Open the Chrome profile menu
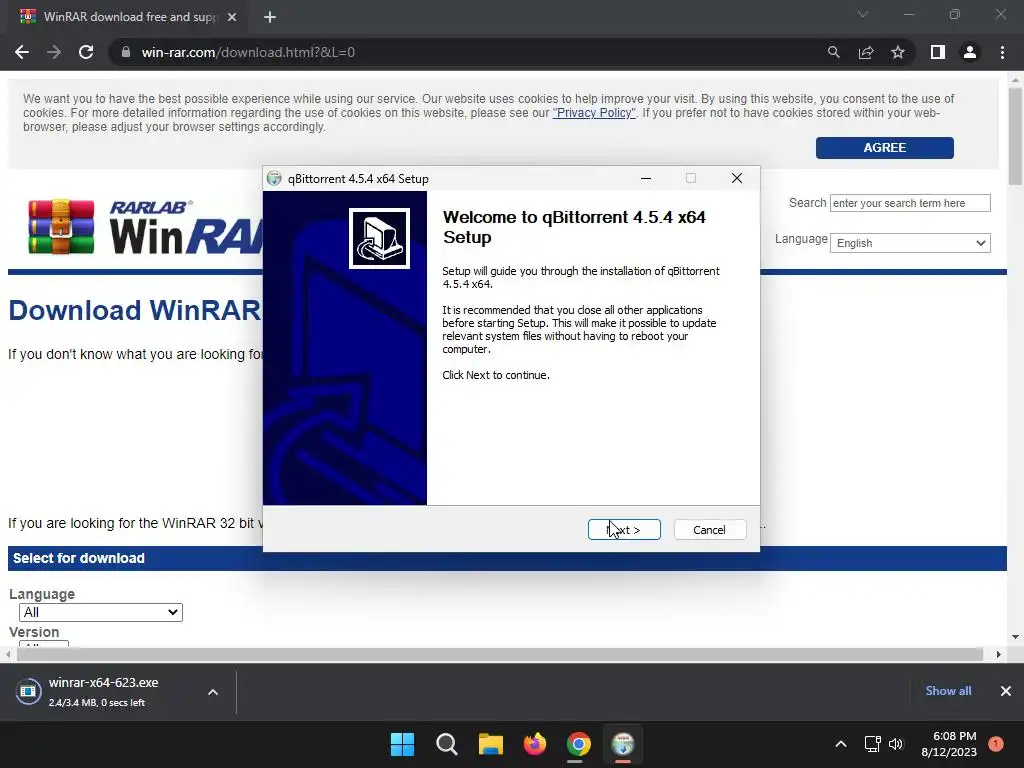 [x=970, y=52]
